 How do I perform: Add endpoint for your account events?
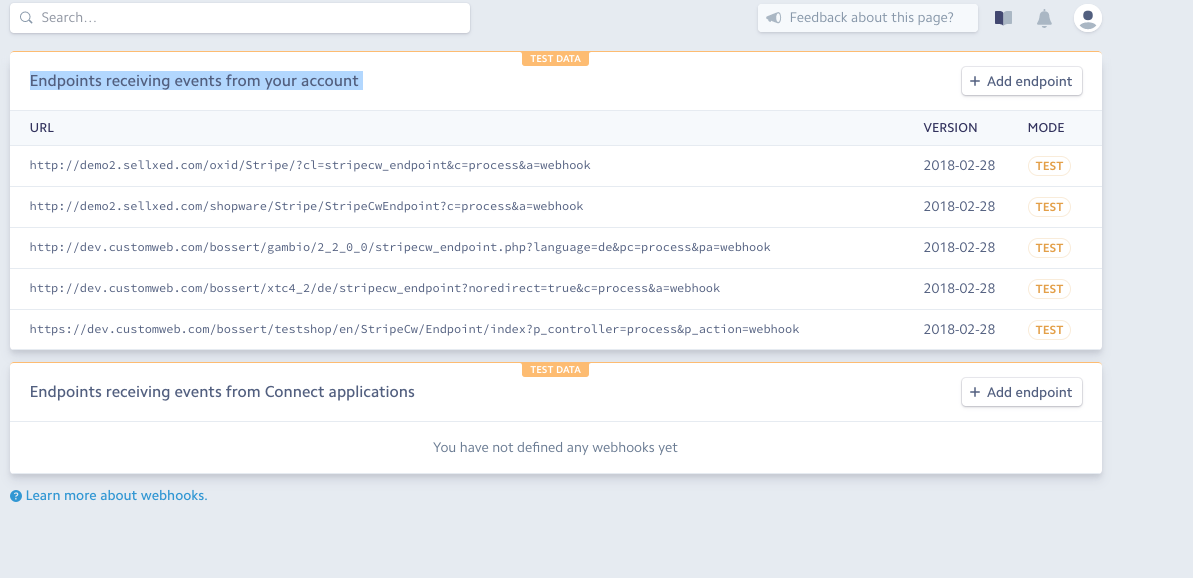(1022, 81)
